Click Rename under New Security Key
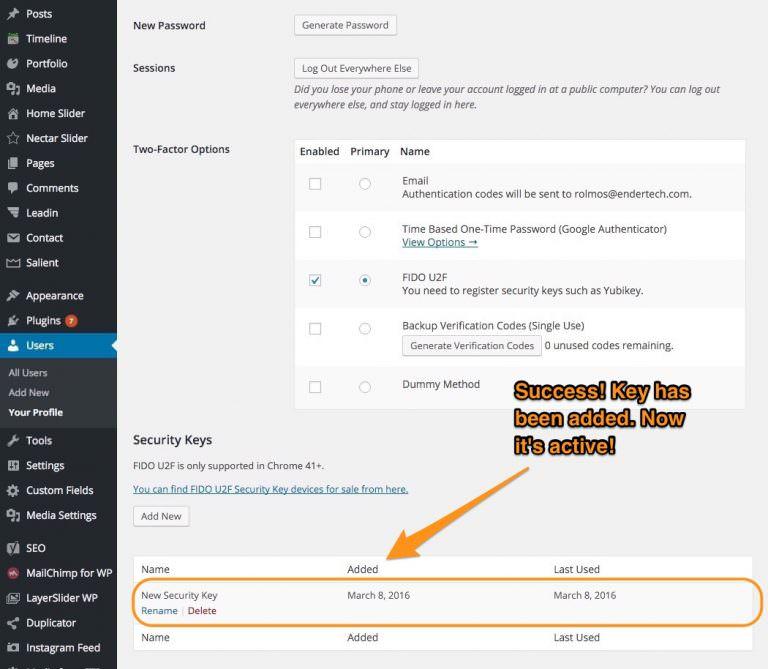This screenshot has width=768, height=669. (159, 611)
